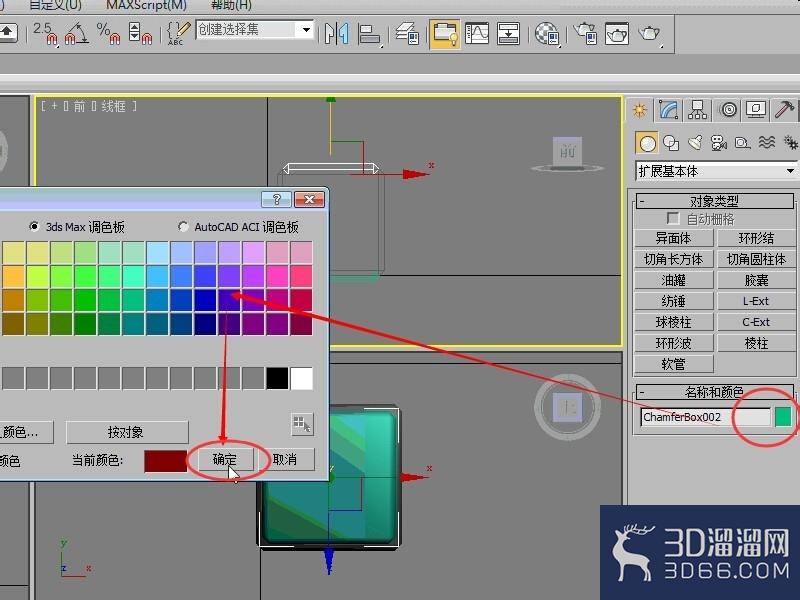Click the 软管 object button
The image size is (800, 600).
[x=673, y=364]
